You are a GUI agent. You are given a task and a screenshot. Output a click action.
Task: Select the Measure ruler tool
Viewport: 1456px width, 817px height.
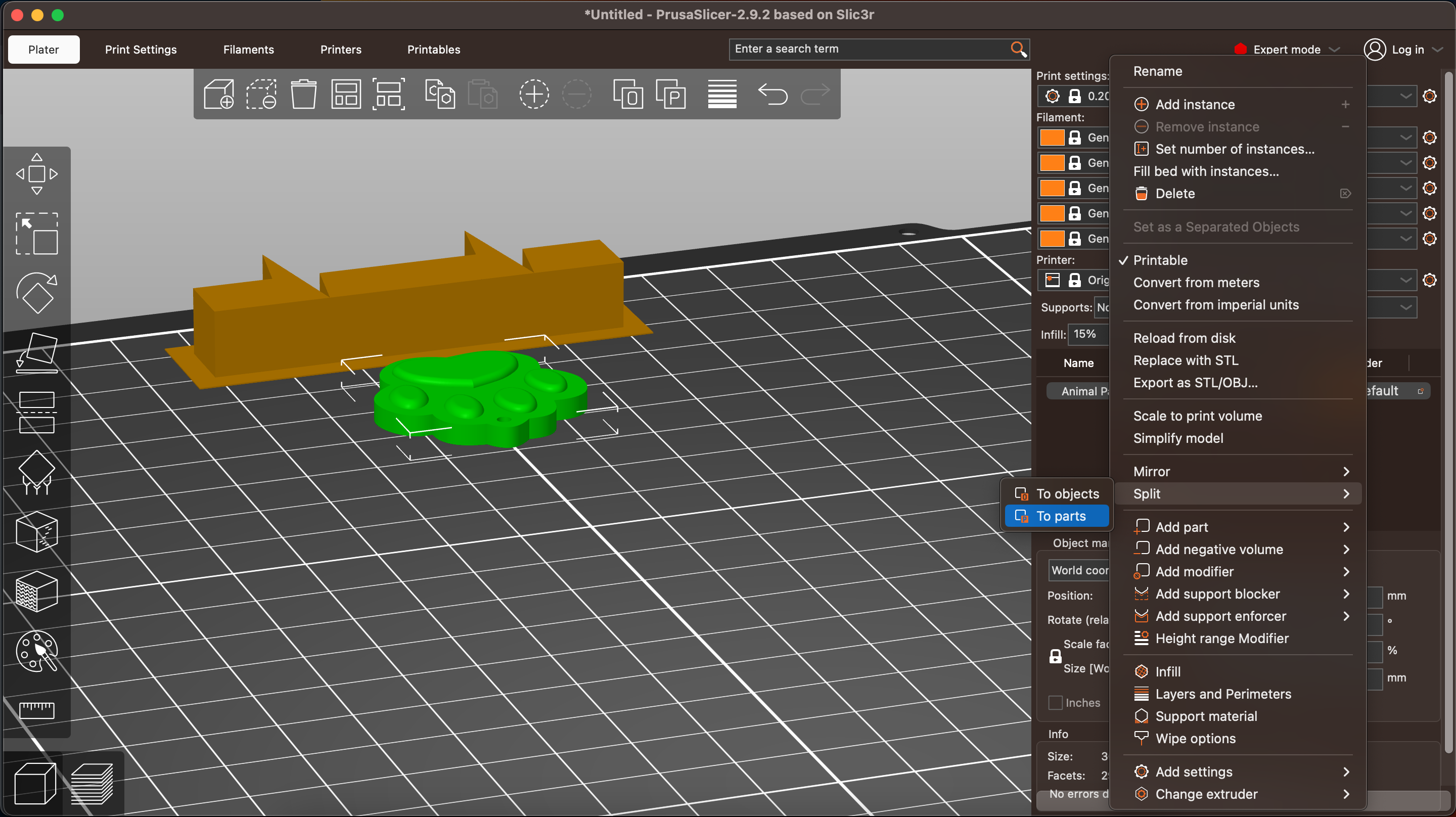[x=37, y=710]
